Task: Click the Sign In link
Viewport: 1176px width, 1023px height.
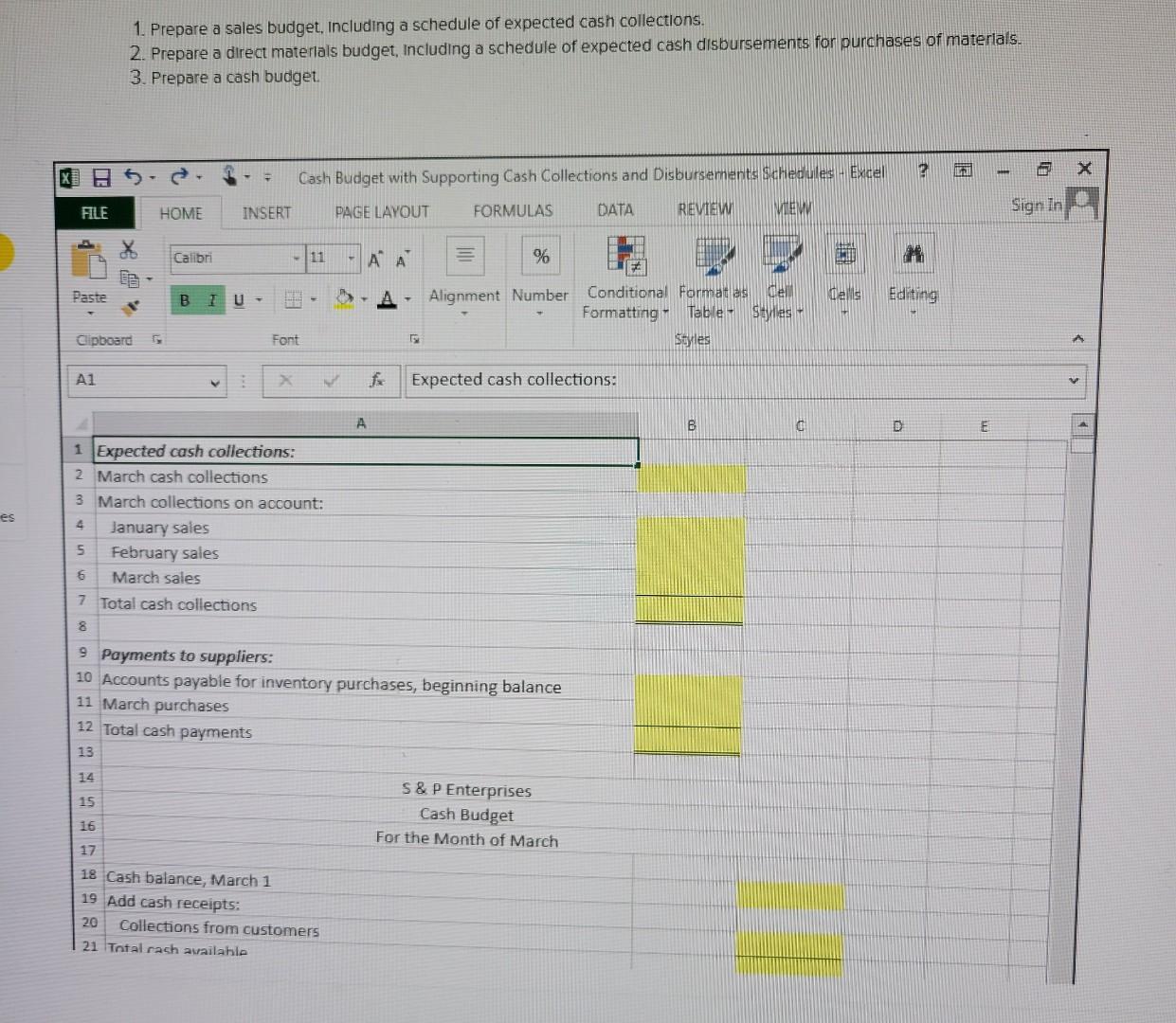Action: pyautogui.click(x=1035, y=206)
